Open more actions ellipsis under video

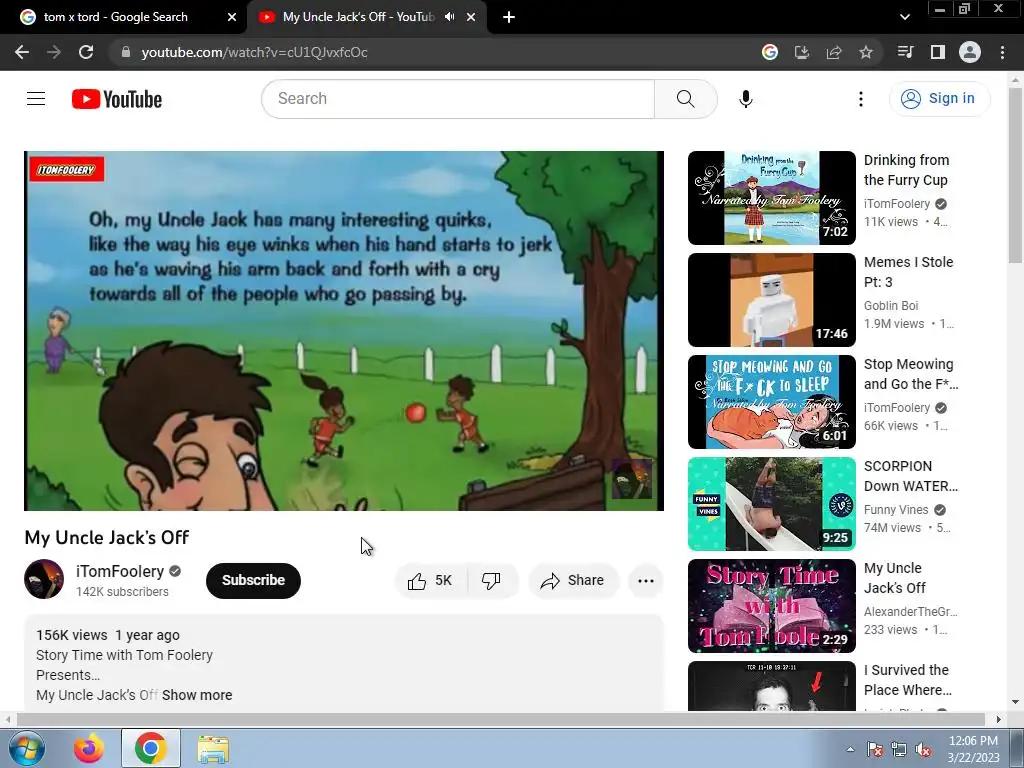coord(646,581)
